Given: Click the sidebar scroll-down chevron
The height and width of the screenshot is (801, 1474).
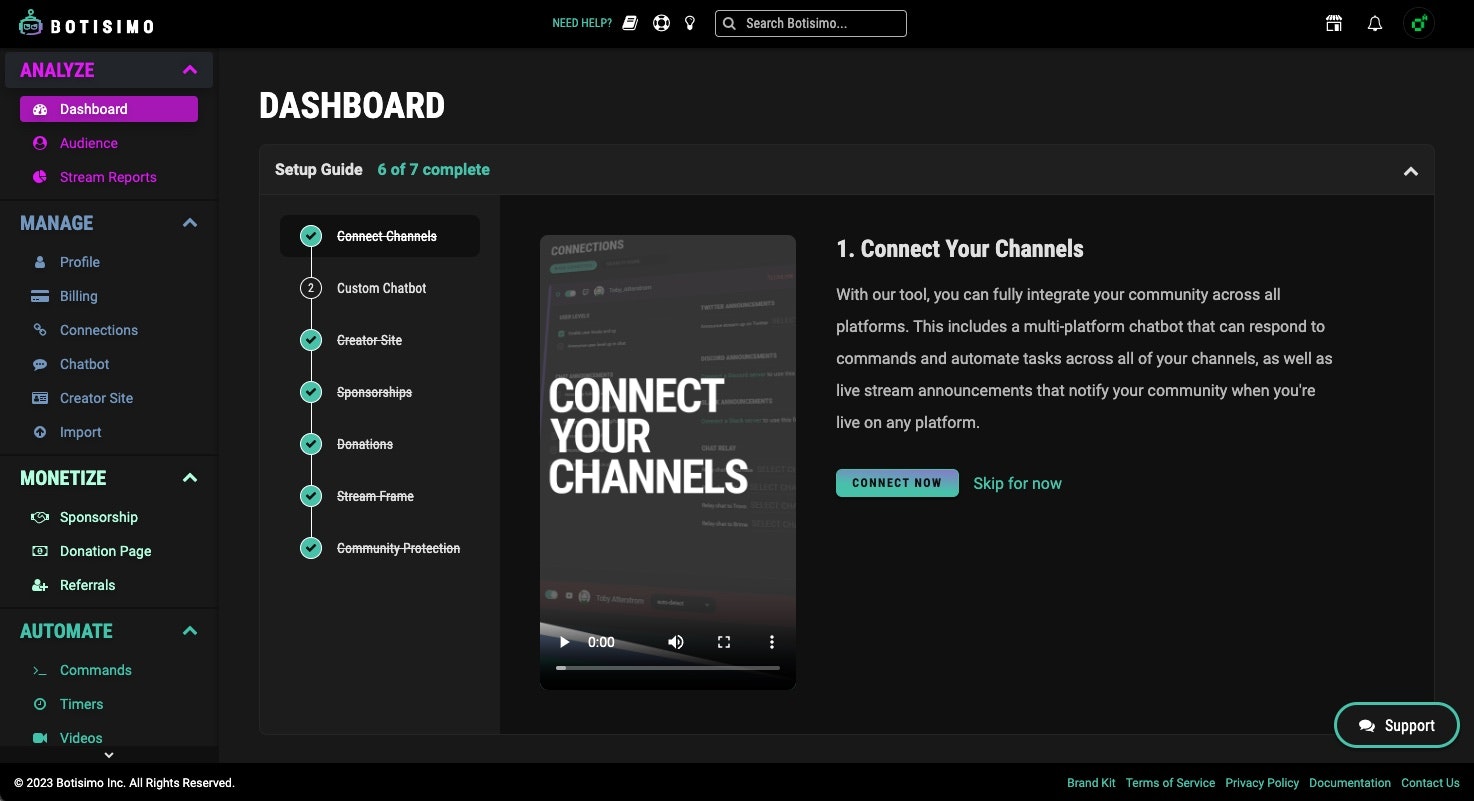Looking at the screenshot, I should [109, 755].
